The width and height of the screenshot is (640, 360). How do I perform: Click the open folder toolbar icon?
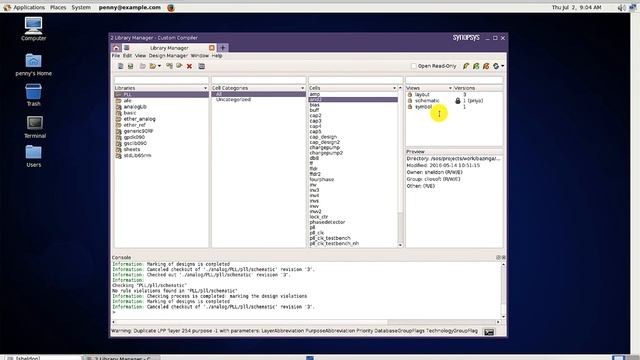tap(153, 66)
